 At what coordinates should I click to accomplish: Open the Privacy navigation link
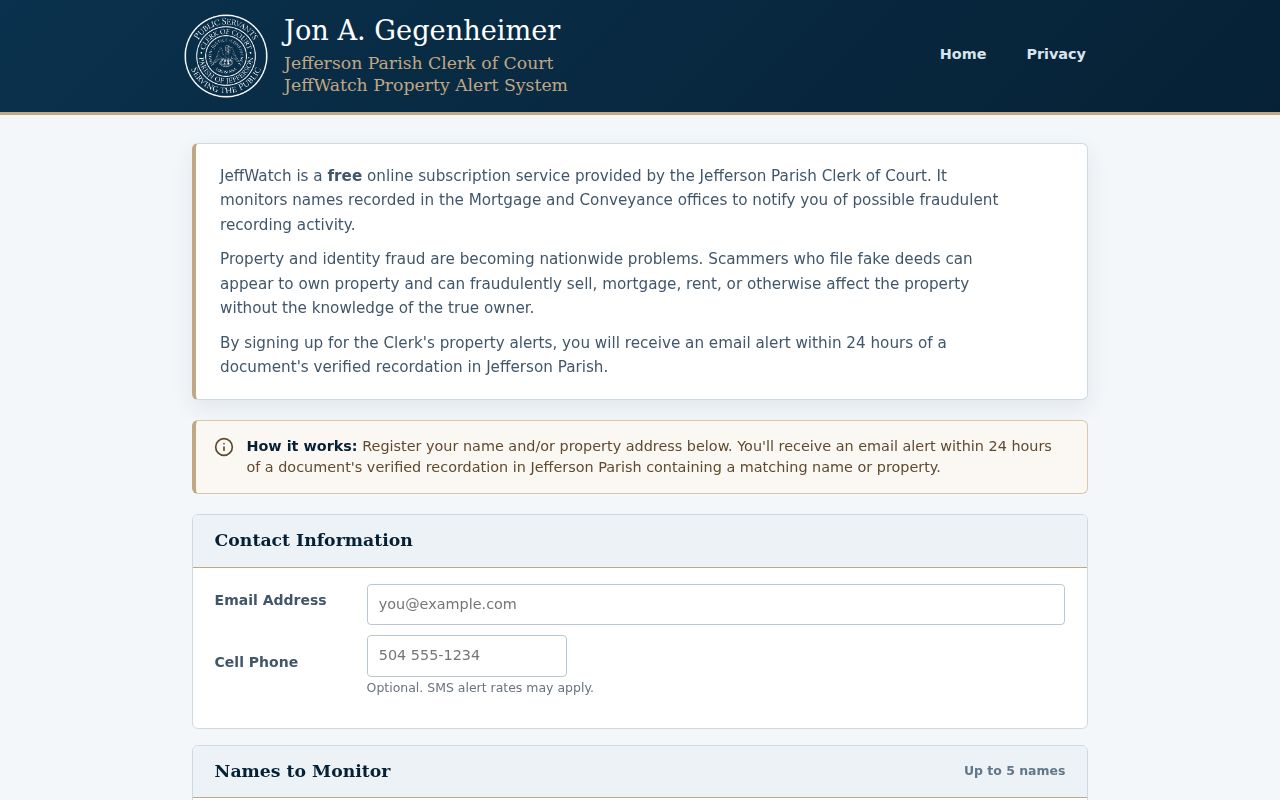(1056, 54)
